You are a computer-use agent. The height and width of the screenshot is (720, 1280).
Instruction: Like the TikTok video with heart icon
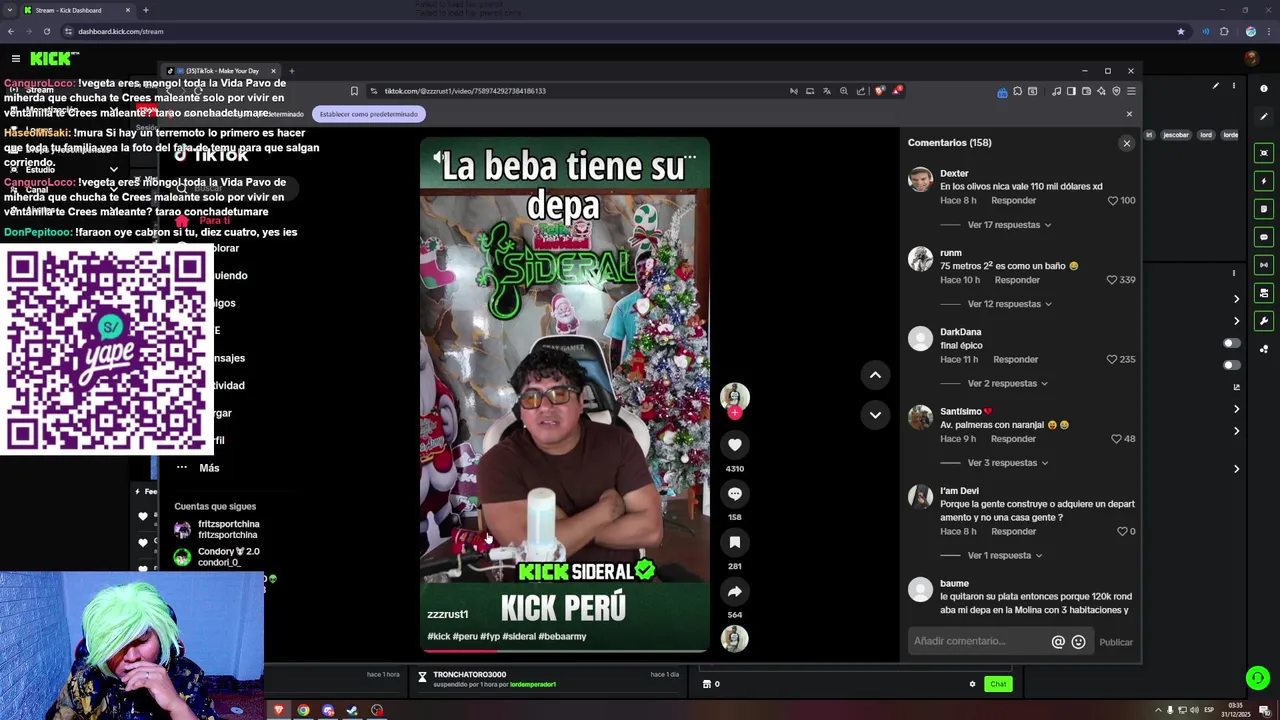click(734, 445)
